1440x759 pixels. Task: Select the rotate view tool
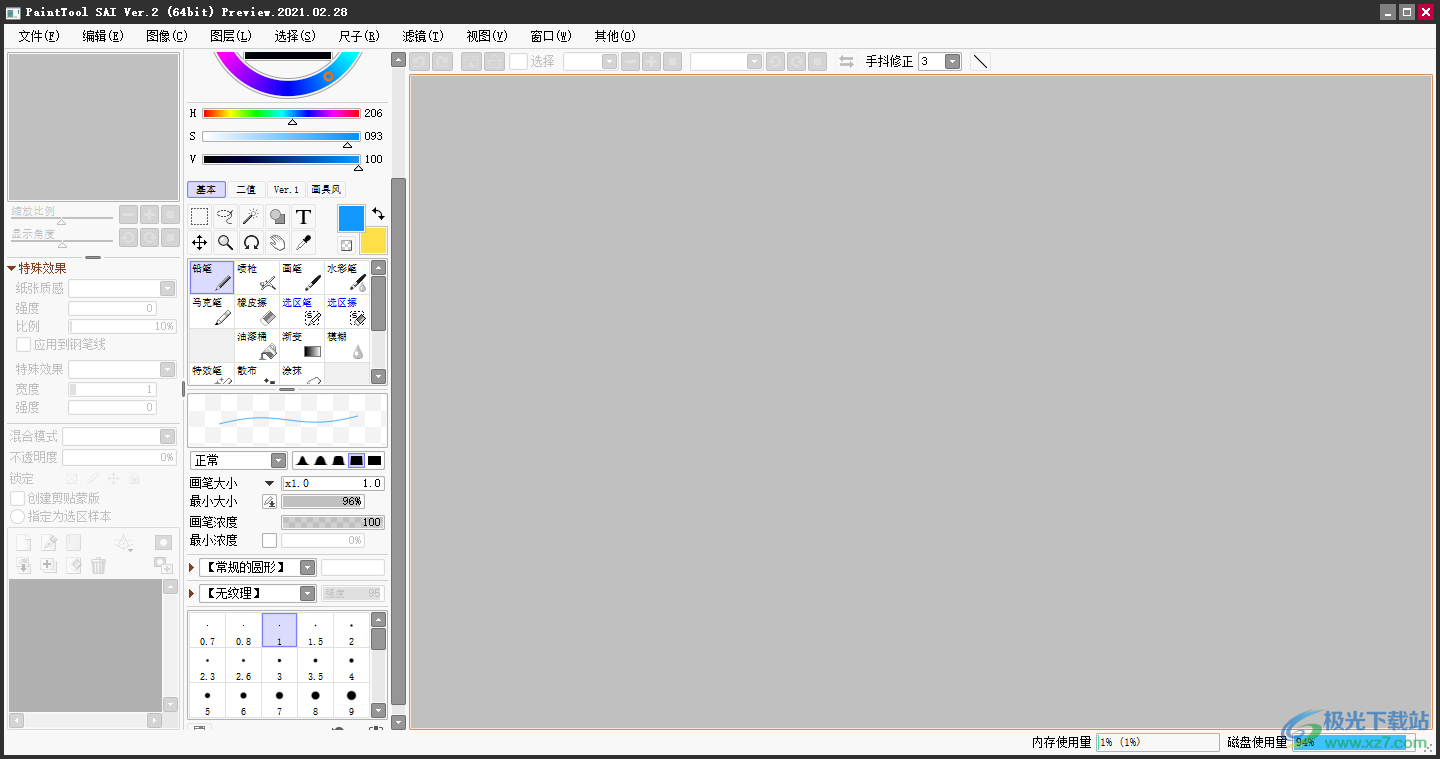pyautogui.click(x=252, y=242)
